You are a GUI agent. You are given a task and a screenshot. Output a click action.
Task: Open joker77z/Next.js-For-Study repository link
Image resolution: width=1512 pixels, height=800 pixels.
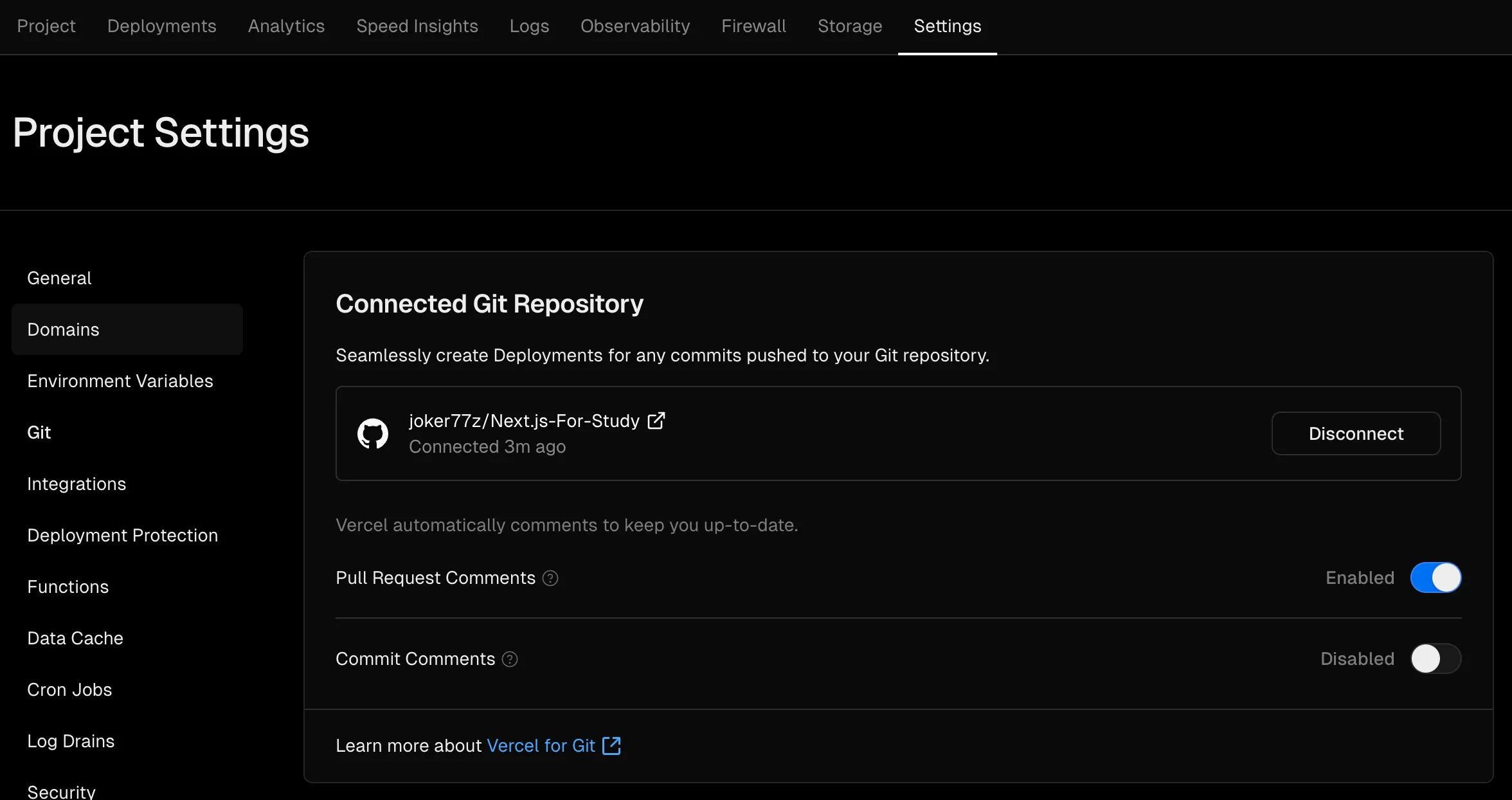coord(525,421)
